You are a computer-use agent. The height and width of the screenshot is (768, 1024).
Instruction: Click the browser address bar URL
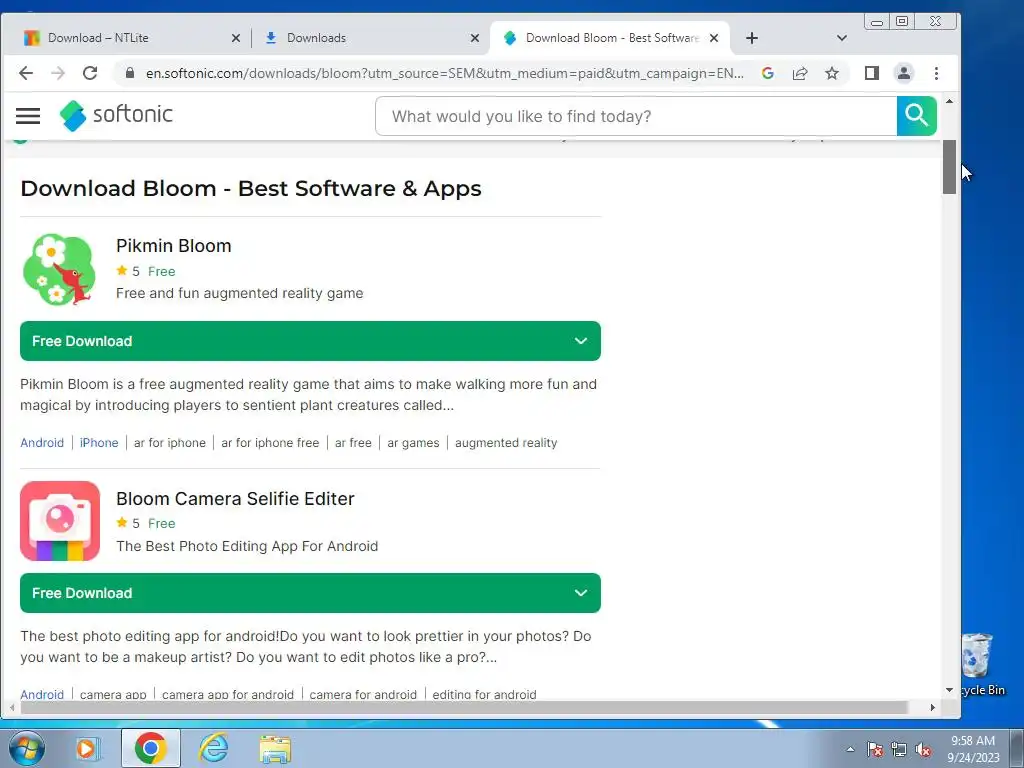pos(444,73)
